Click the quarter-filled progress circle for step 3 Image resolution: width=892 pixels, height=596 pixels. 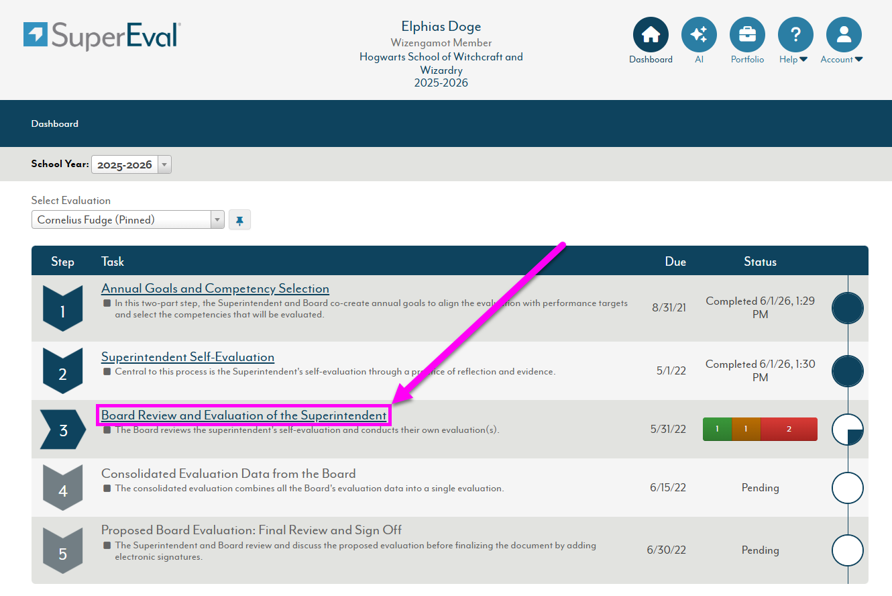(x=848, y=429)
